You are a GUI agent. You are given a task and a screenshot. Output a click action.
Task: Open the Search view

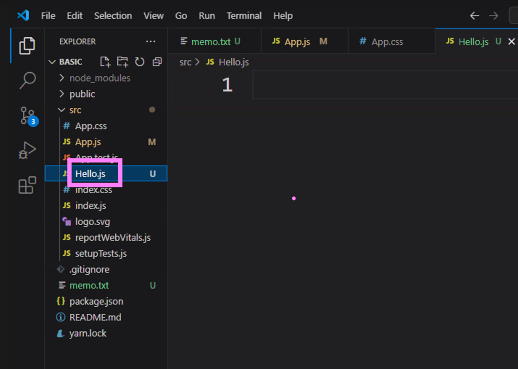tap(27, 80)
